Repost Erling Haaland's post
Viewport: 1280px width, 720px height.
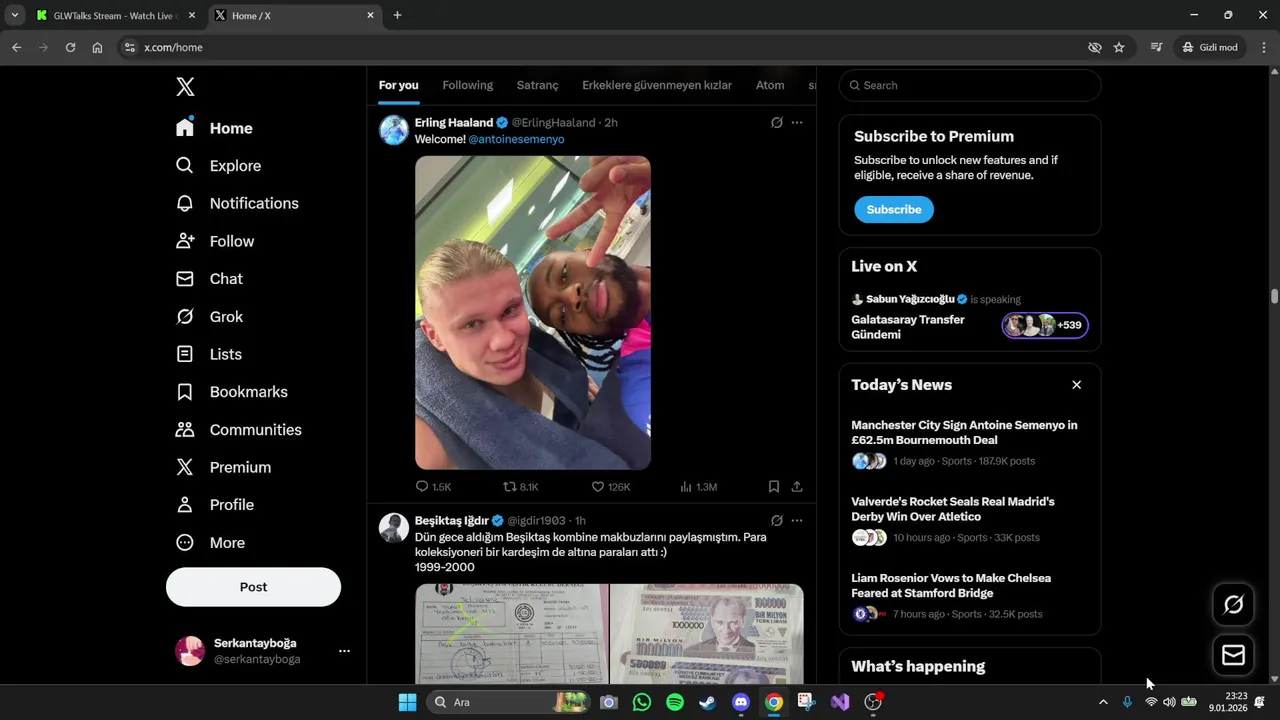click(x=520, y=487)
